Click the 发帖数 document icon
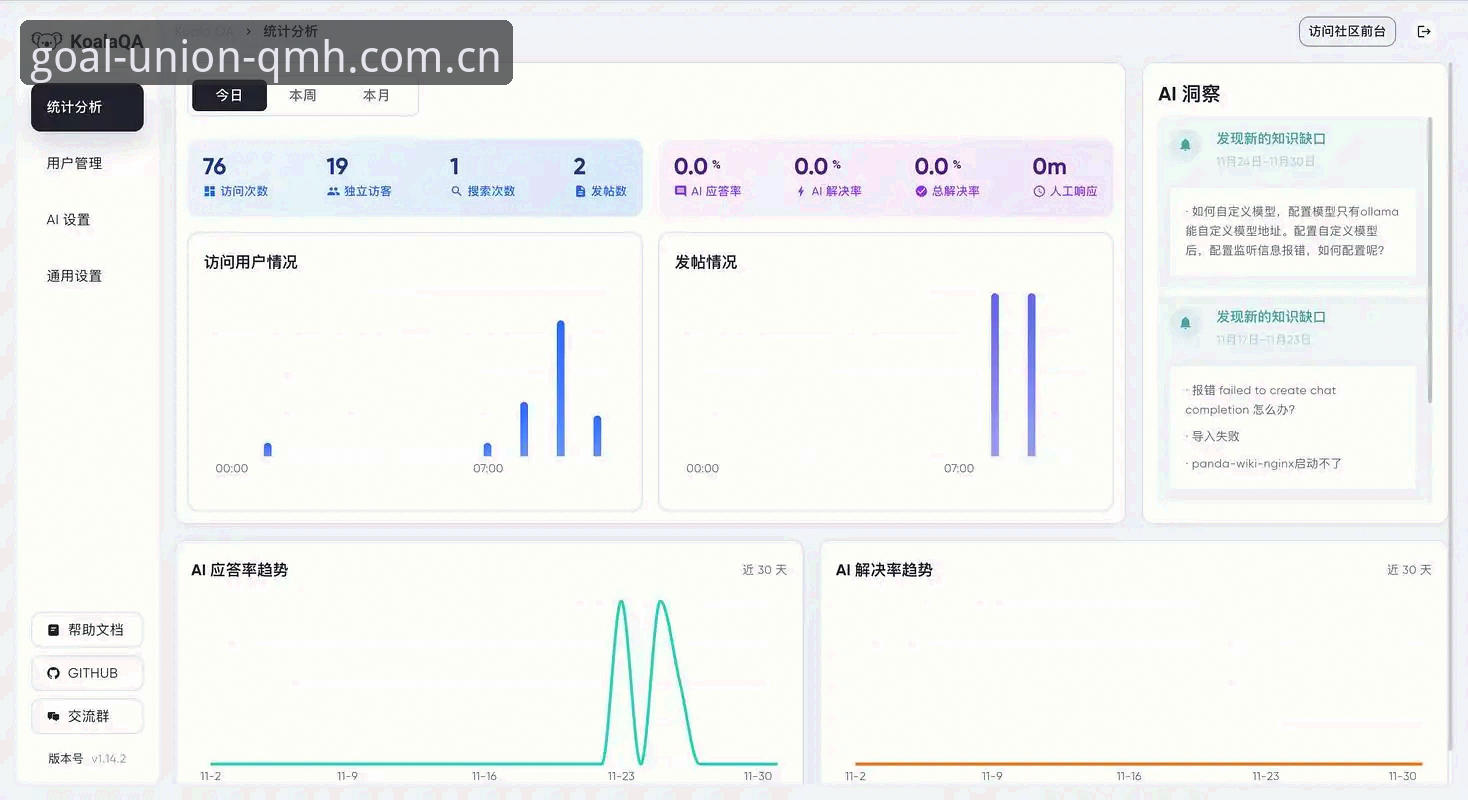The image size is (1468, 800). 580,191
